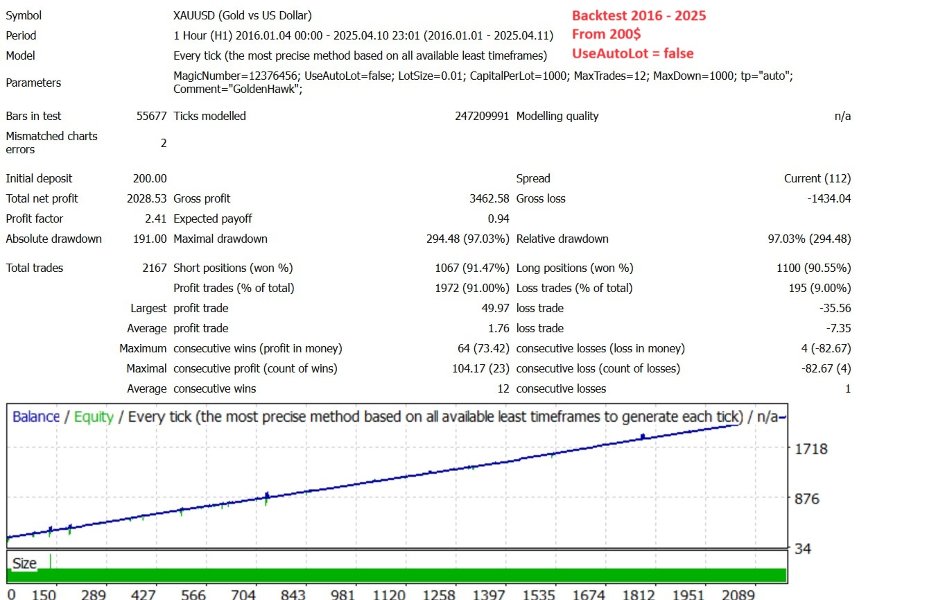Click the Long positions value 1100 (90.55%)

[814, 267]
